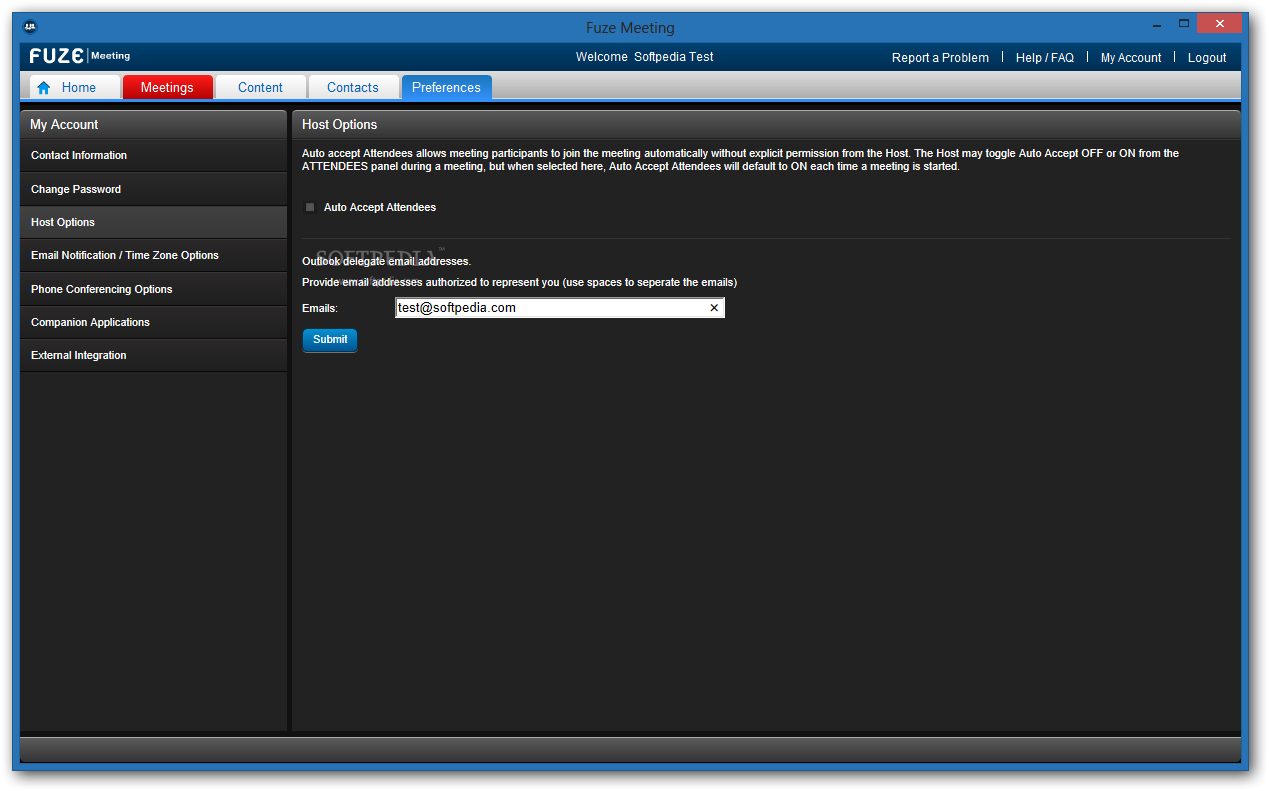
Task: Click Report a Problem link
Action: [x=940, y=58]
